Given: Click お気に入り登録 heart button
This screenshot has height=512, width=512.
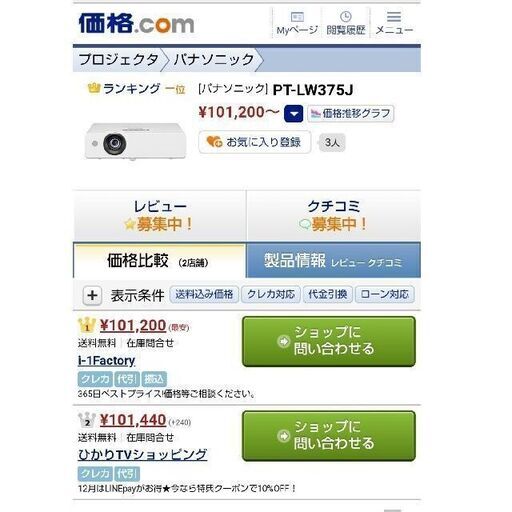Looking at the screenshot, I should [255, 142].
